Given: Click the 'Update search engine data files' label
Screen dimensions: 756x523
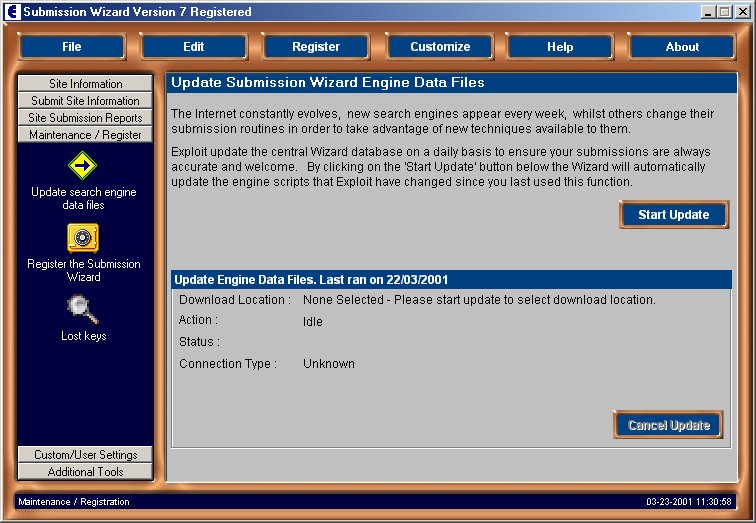Looking at the screenshot, I should coord(83,198).
